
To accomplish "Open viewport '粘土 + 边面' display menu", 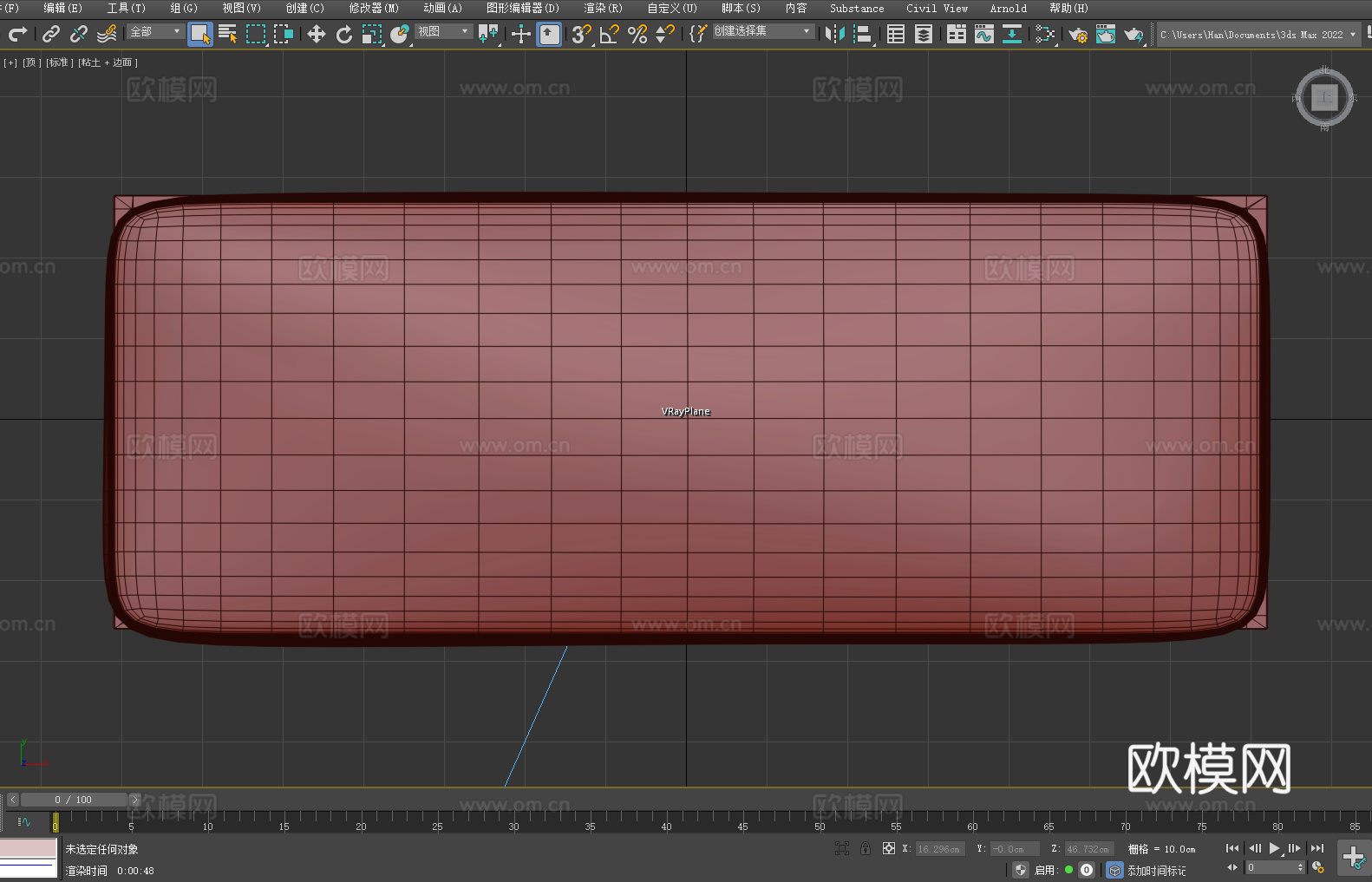I will pyautogui.click(x=108, y=62).
